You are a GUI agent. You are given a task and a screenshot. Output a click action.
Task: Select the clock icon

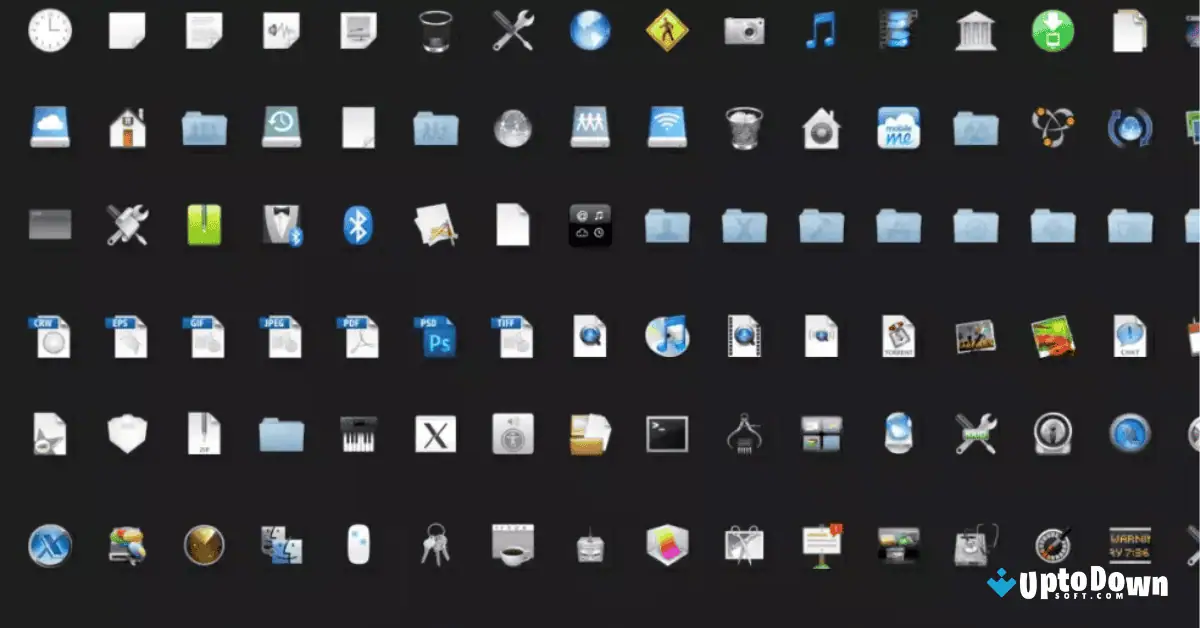point(50,30)
